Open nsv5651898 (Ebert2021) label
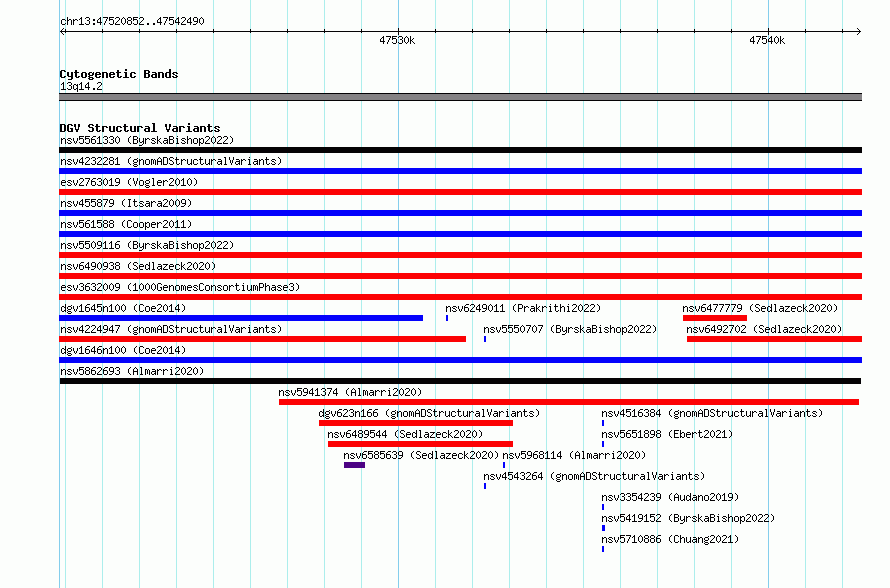 [x=668, y=434]
